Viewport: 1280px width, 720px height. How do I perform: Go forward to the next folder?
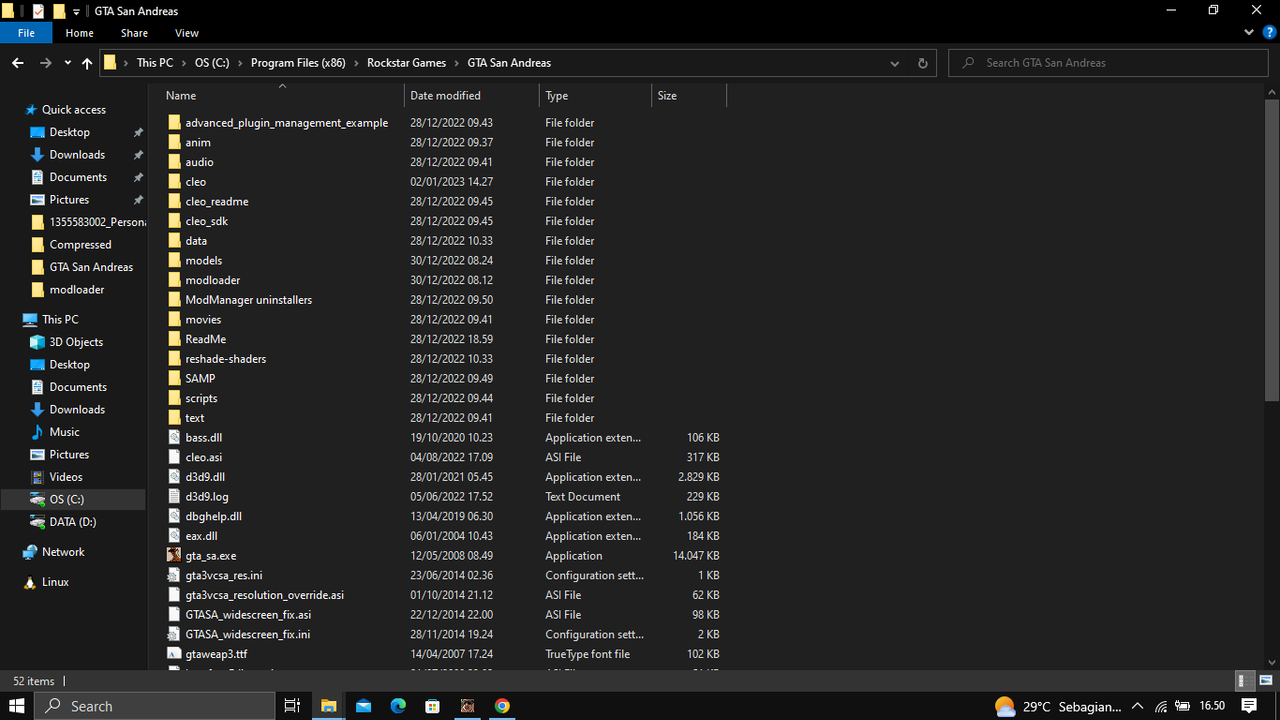pyautogui.click(x=45, y=63)
